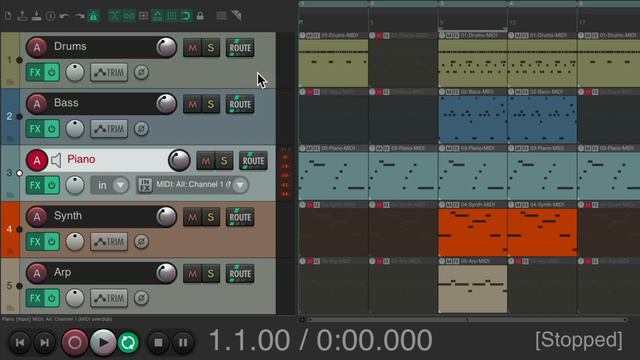Arm the Drums track for recording
The height and width of the screenshot is (360, 640).
click(x=37, y=47)
